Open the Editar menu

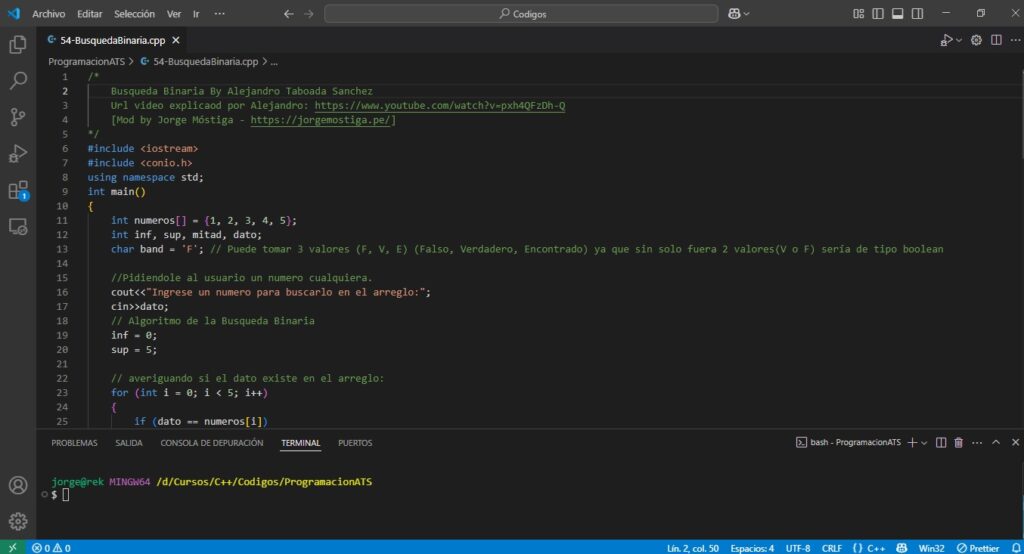89,14
